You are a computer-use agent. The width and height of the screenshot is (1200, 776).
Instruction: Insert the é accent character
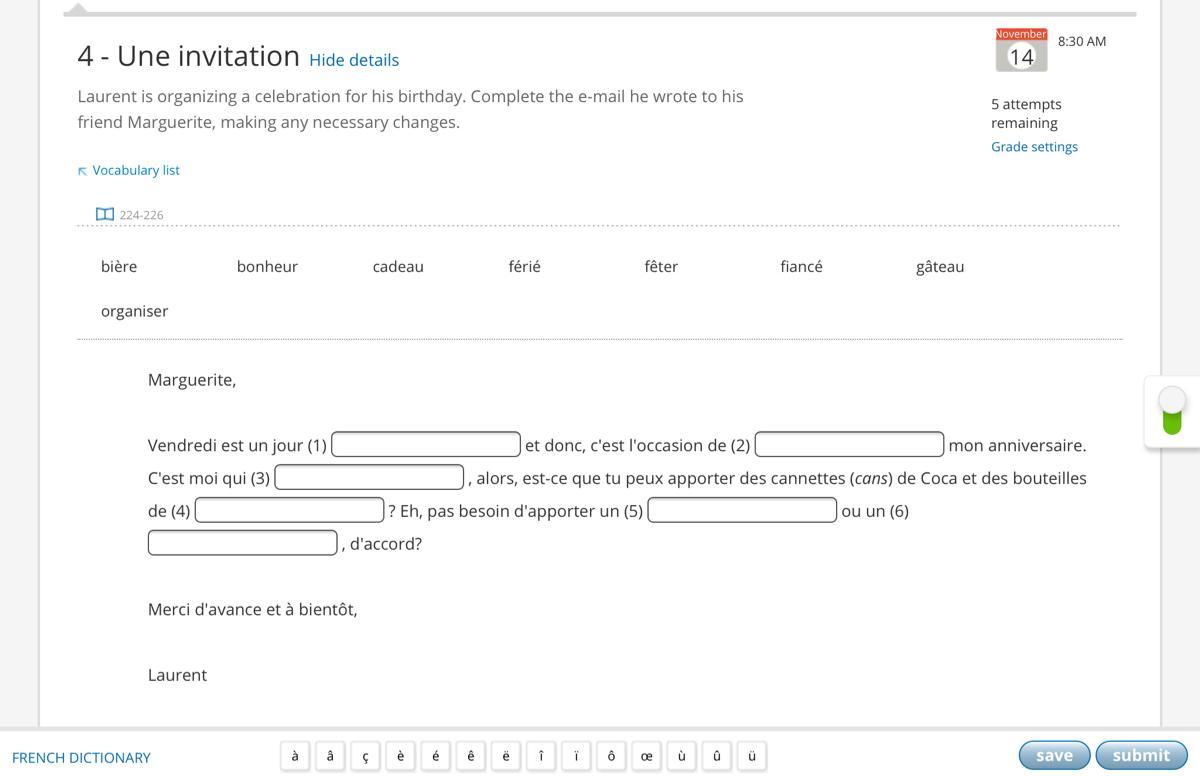click(x=435, y=756)
